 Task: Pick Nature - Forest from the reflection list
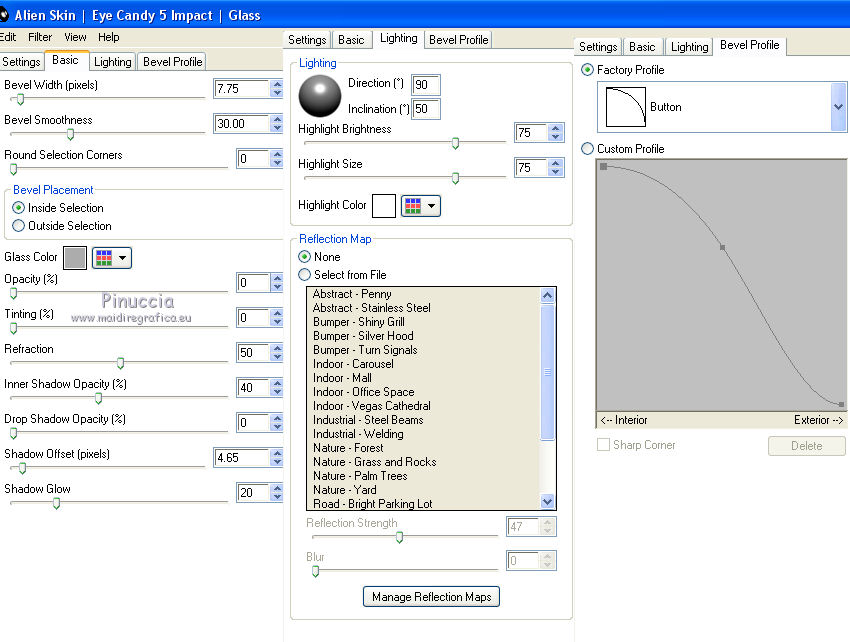348,448
